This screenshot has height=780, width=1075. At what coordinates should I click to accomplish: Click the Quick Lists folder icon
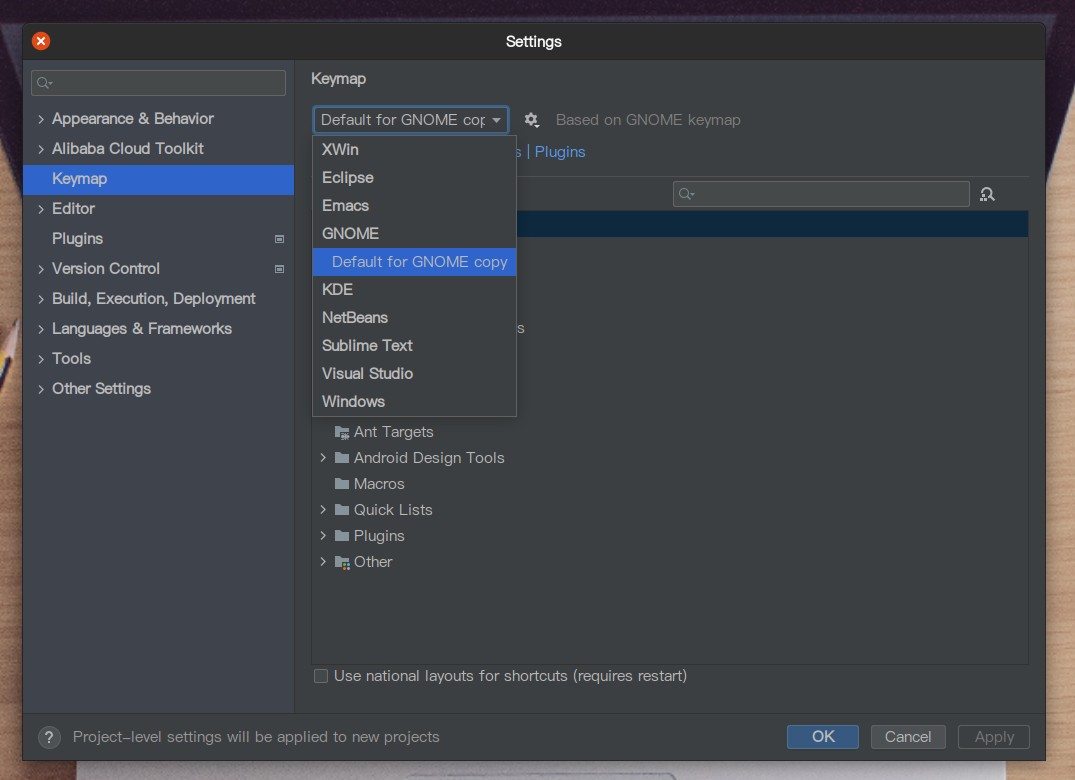341,510
